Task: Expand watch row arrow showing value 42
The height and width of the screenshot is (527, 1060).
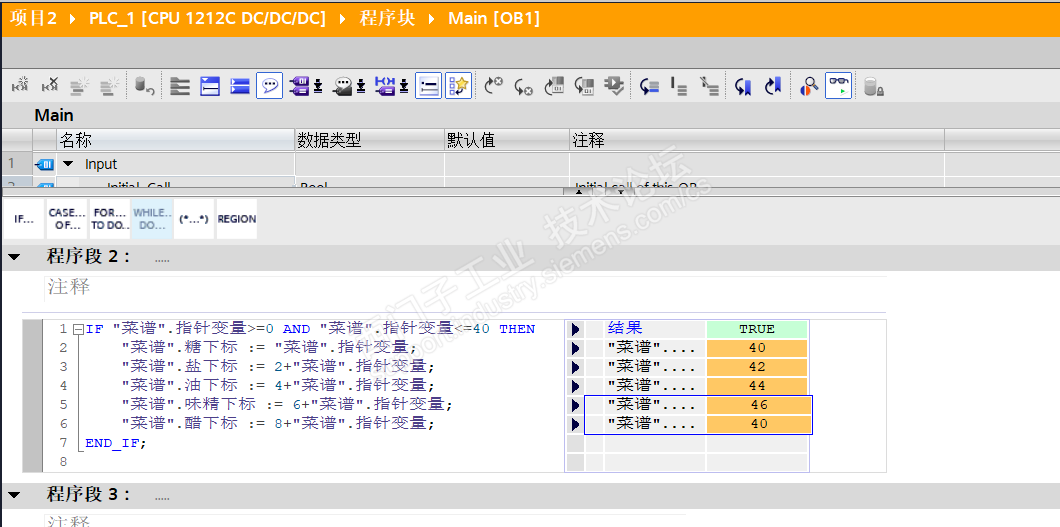Action: [x=575, y=368]
